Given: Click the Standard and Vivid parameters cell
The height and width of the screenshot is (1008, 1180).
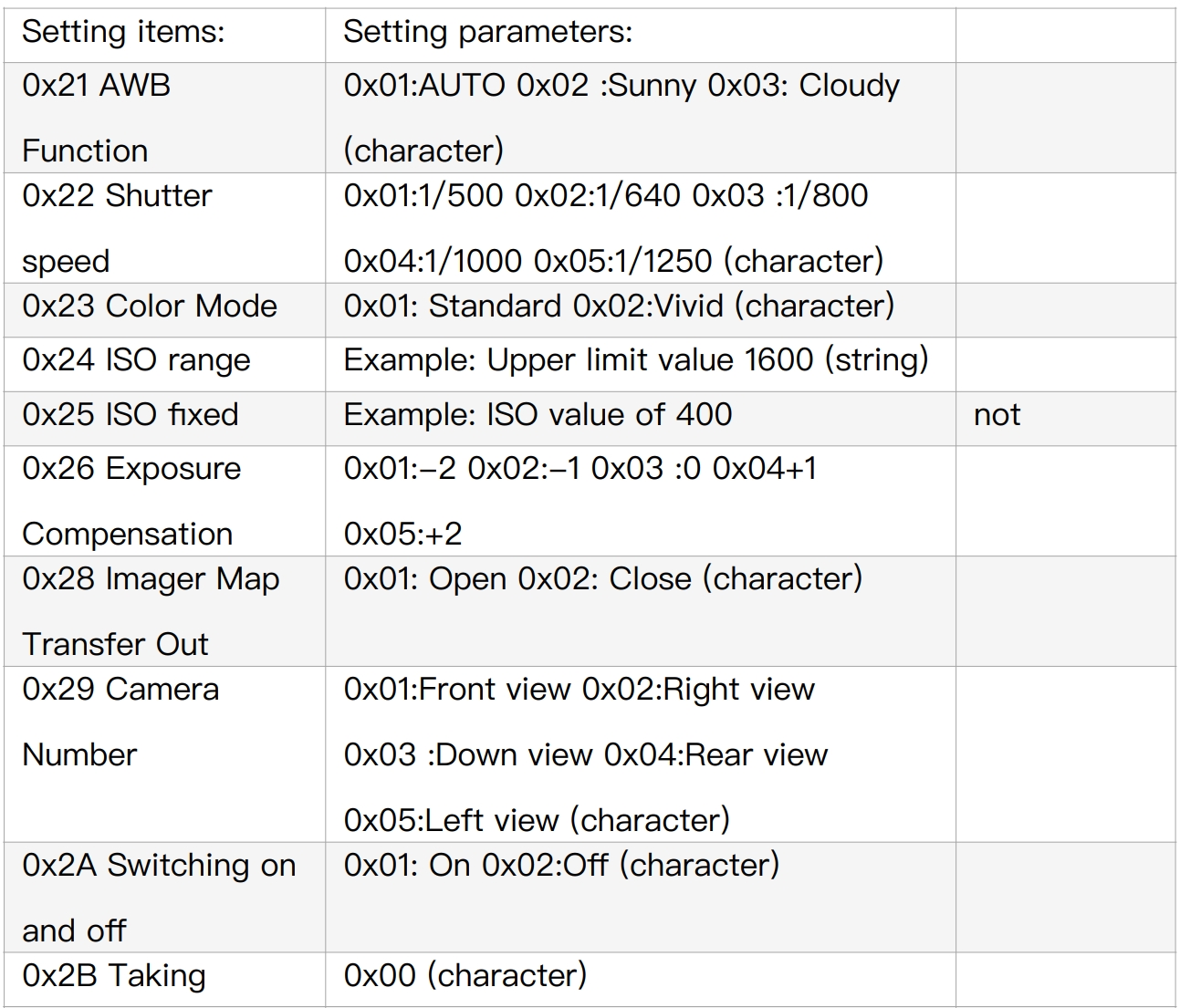Looking at the screenshot, I should click(619, 307).
